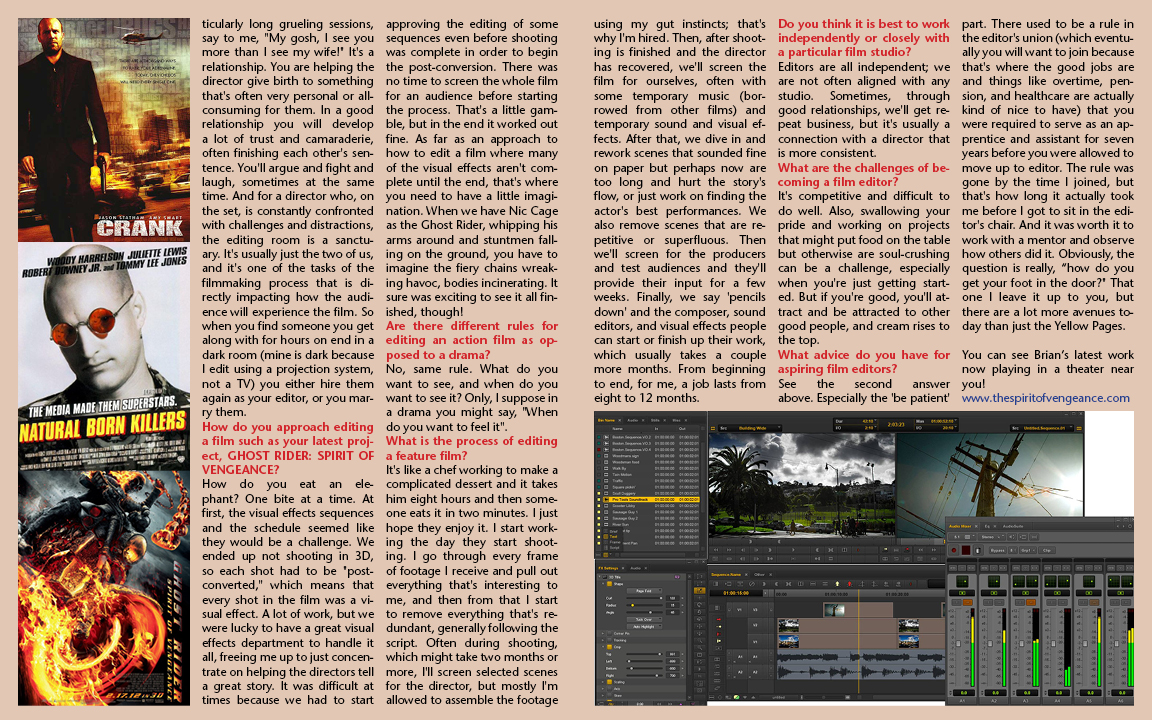Enable the Crop effect checkbox
This screenshot has width=1152, height=720.
(609, 647)
